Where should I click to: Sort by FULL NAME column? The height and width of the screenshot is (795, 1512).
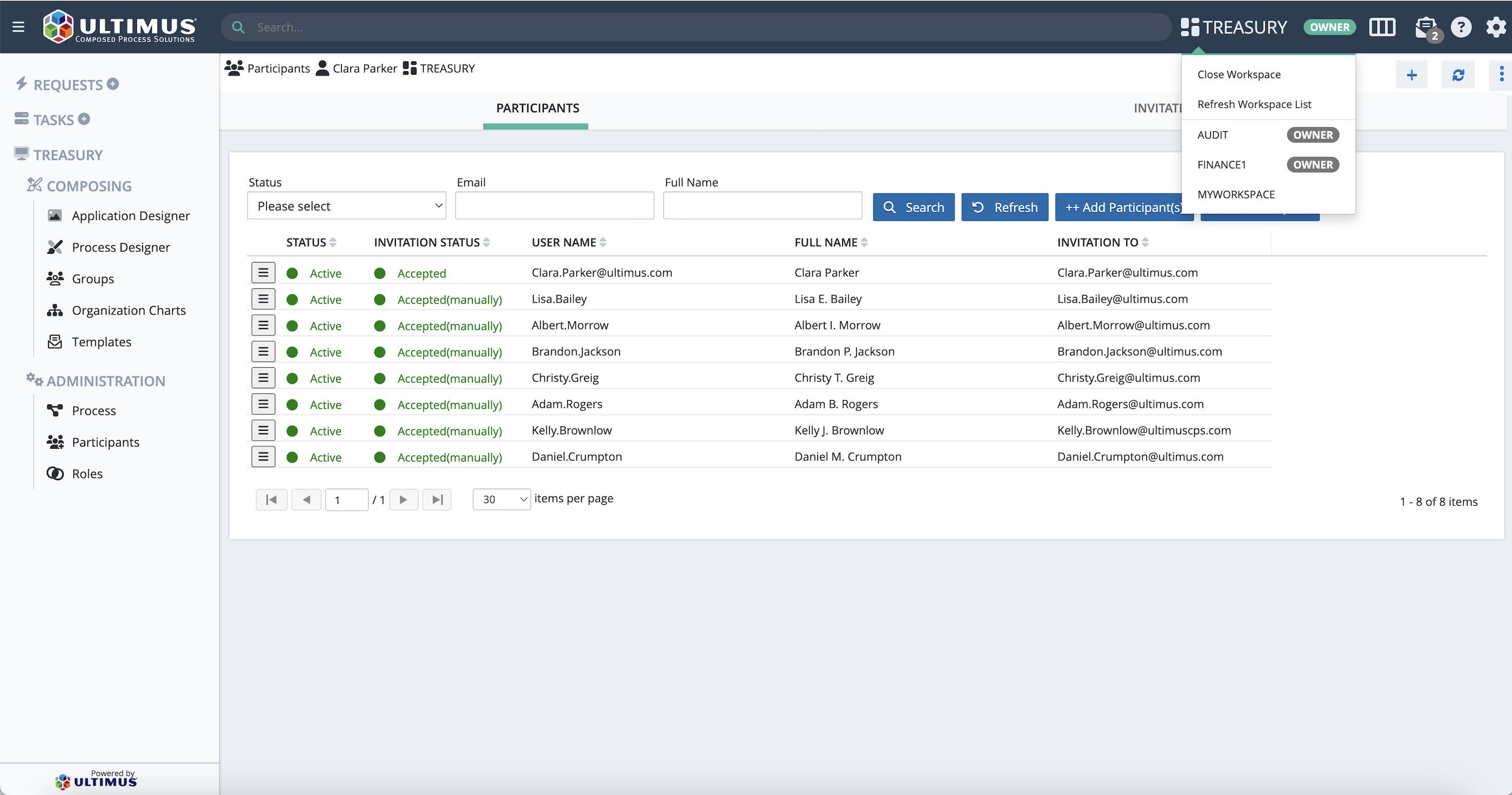(830, 243)
